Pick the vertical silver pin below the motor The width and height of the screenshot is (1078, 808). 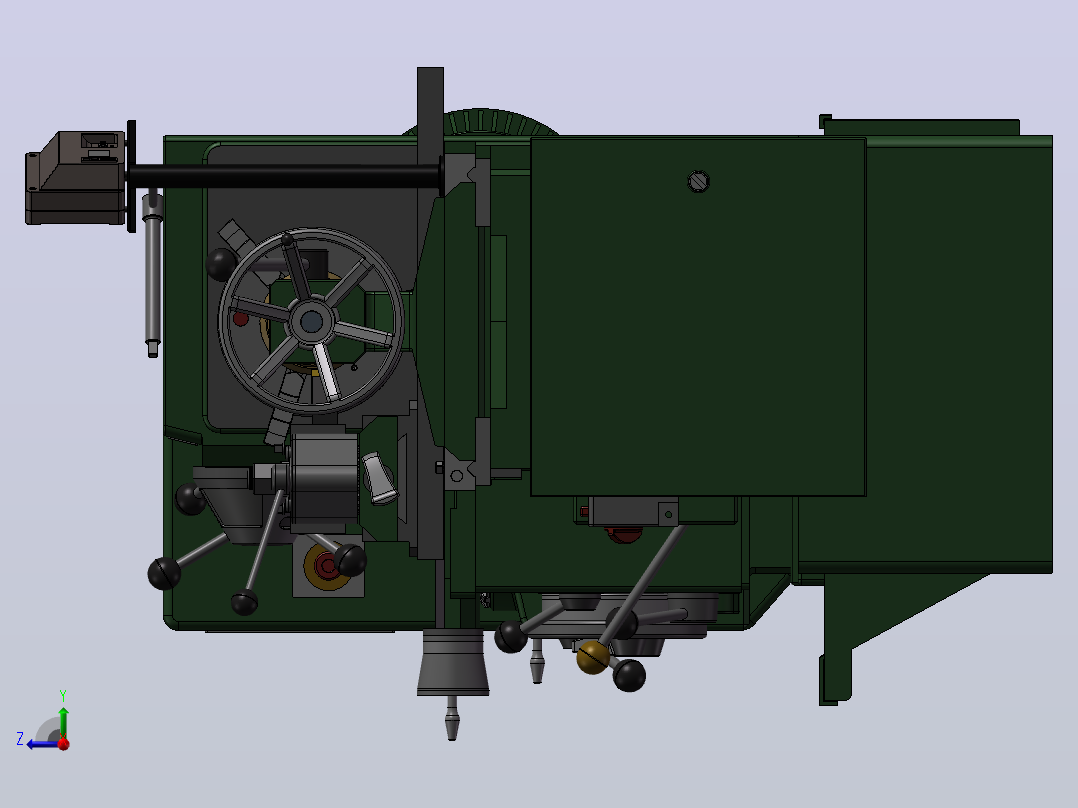pyautogui.click(x=153, y=274)
